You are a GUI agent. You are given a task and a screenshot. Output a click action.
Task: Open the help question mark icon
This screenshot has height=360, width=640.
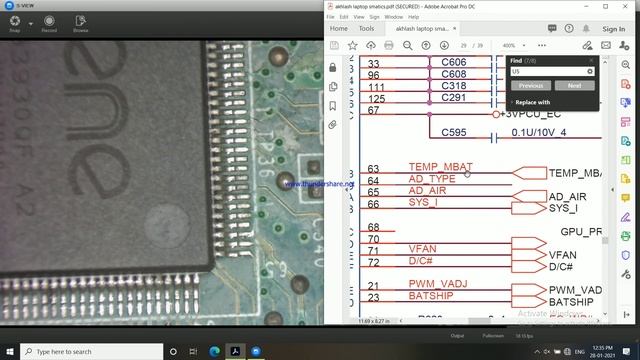[569, 29]
